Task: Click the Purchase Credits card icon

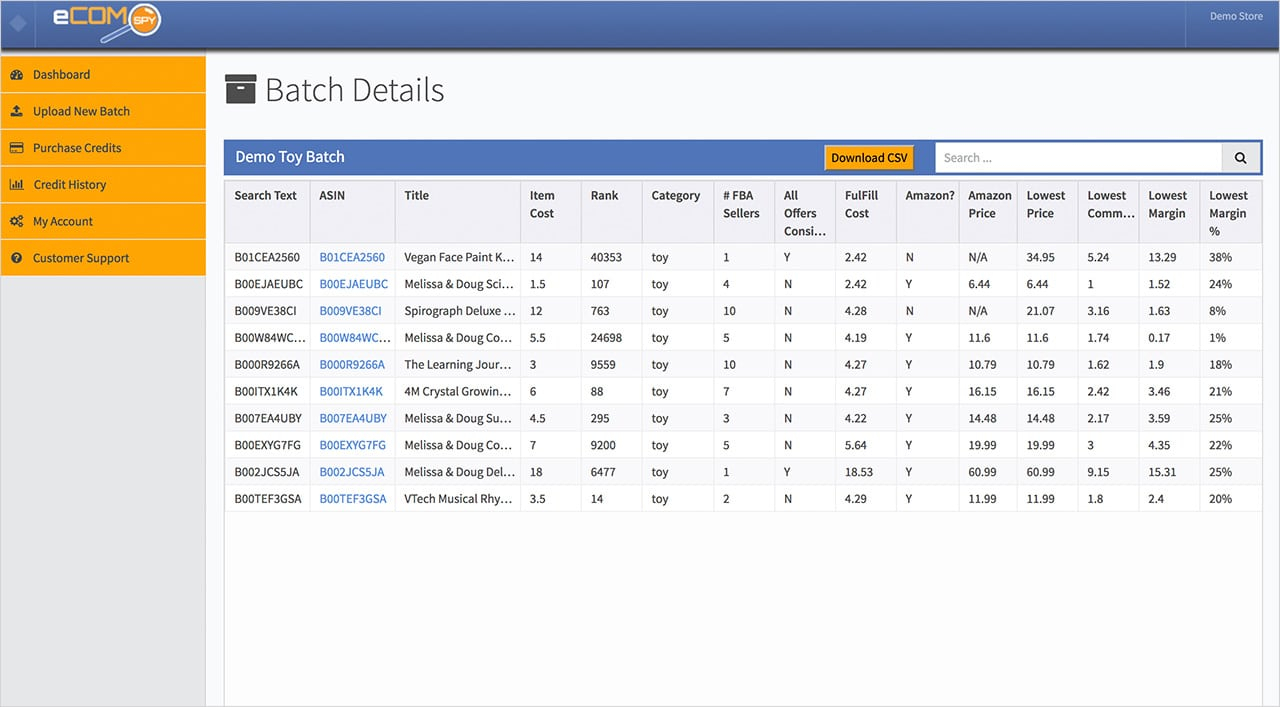Action: (x=17, y=148)
